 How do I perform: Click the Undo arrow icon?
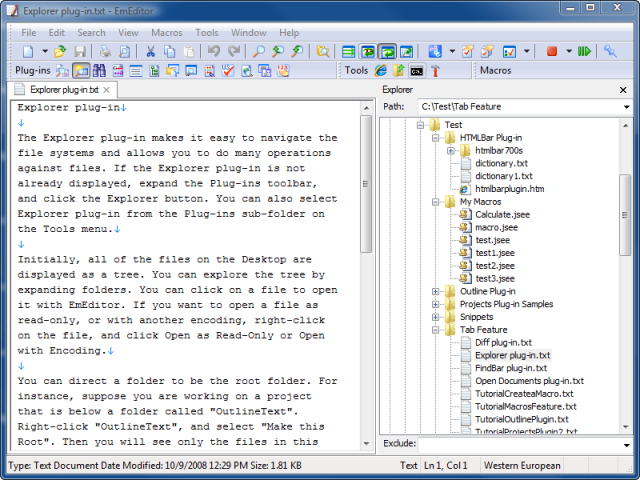(x=213, y=51)
